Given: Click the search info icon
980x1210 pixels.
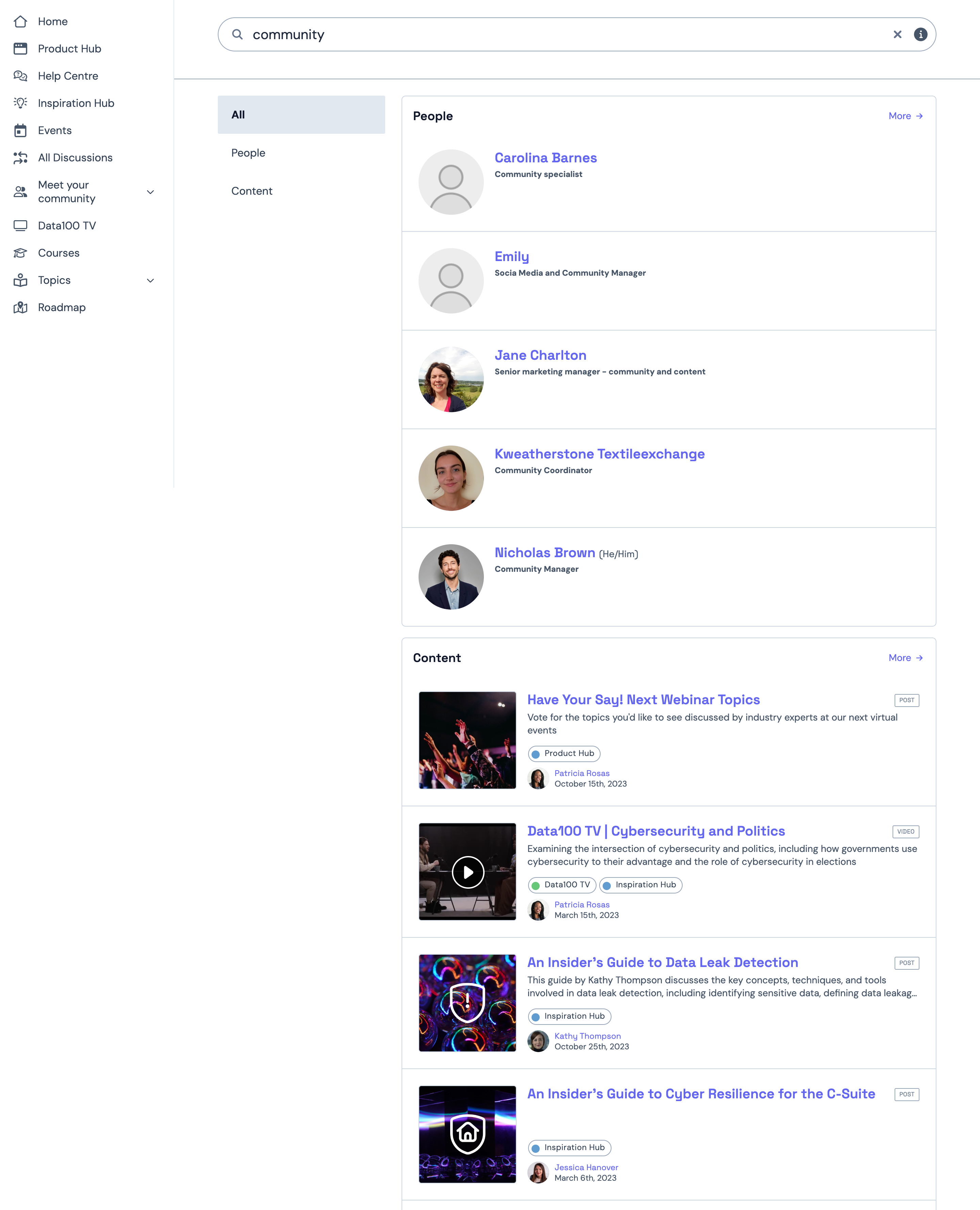Looking at the screenshot, I should tap(920, 34).
